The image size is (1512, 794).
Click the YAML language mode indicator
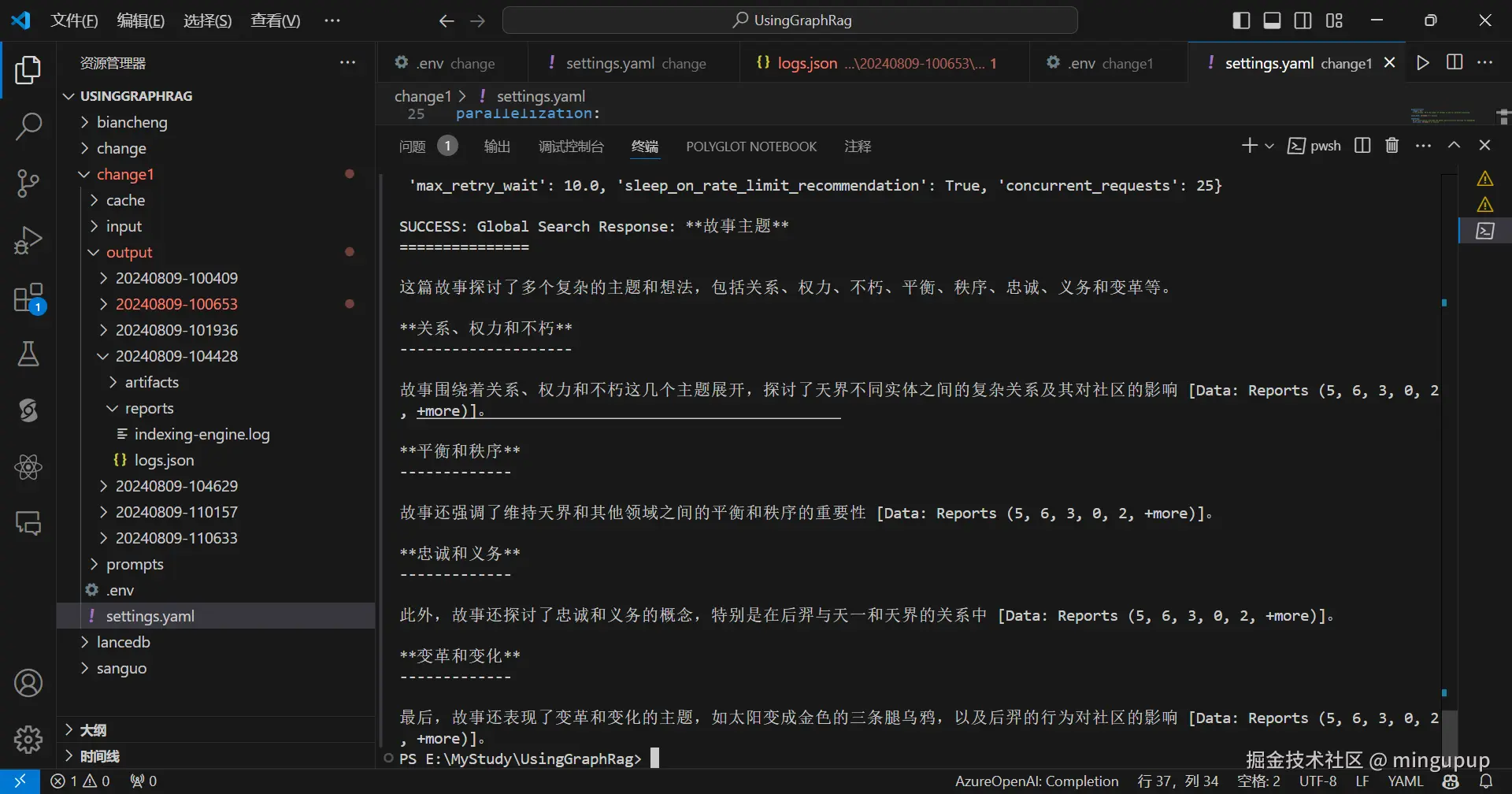click(x=1406, y=781)
